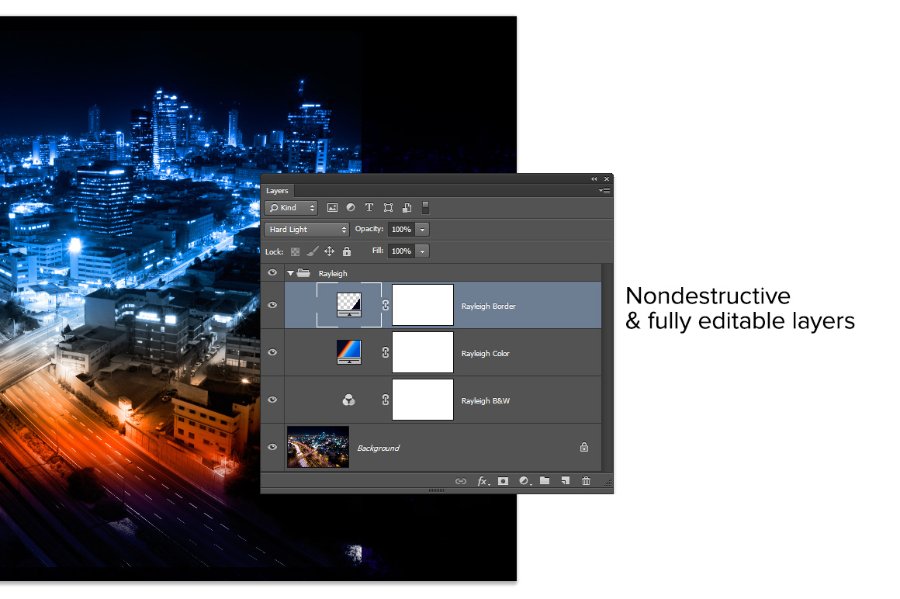The width and height of the screenshot is (900, 599).
Task: Select the Rayleigh Border gradient thumbnail
Action: pyautogui.click(x=349, y=305)
